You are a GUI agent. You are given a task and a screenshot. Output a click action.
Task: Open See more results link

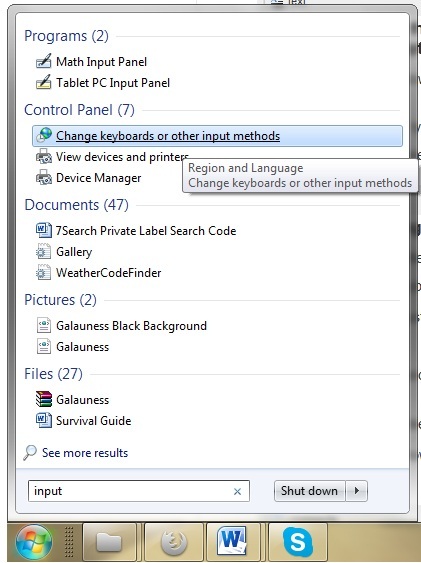point(85,453)
